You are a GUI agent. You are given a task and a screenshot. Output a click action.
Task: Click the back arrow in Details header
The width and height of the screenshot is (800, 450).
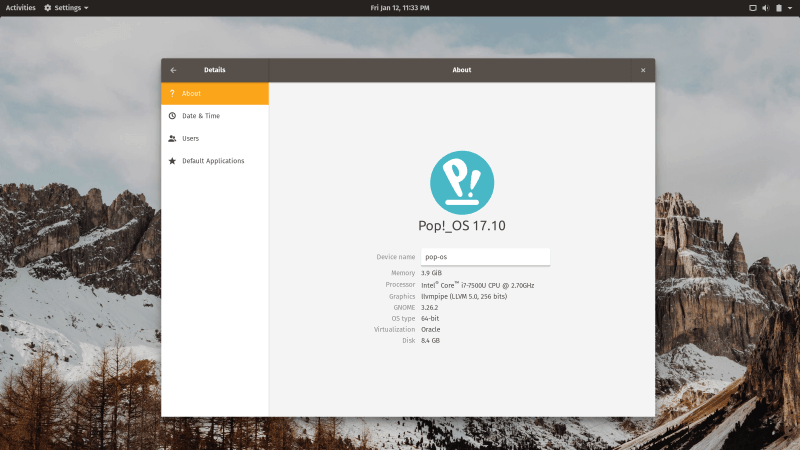coord(173,70)
